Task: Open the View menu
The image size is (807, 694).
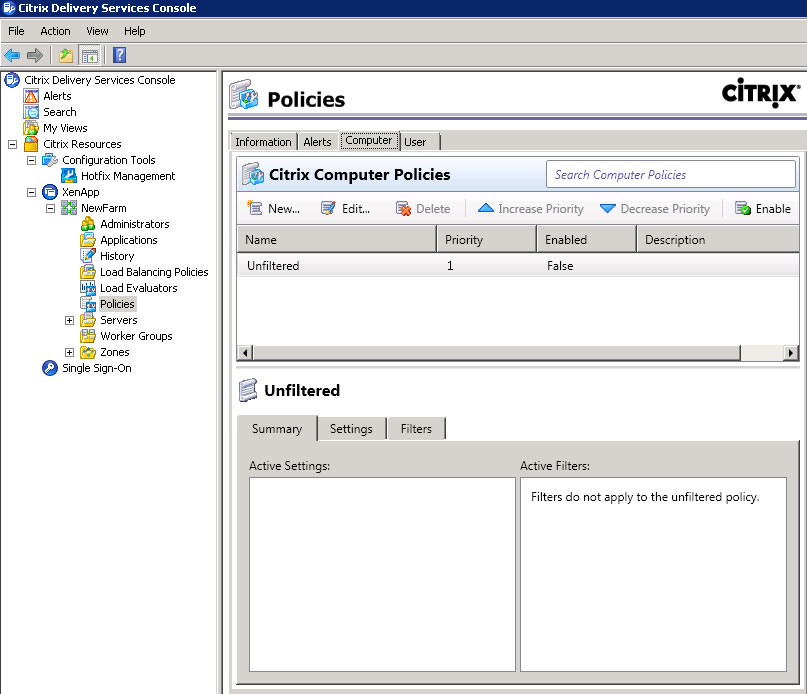Action: [97, 31]
